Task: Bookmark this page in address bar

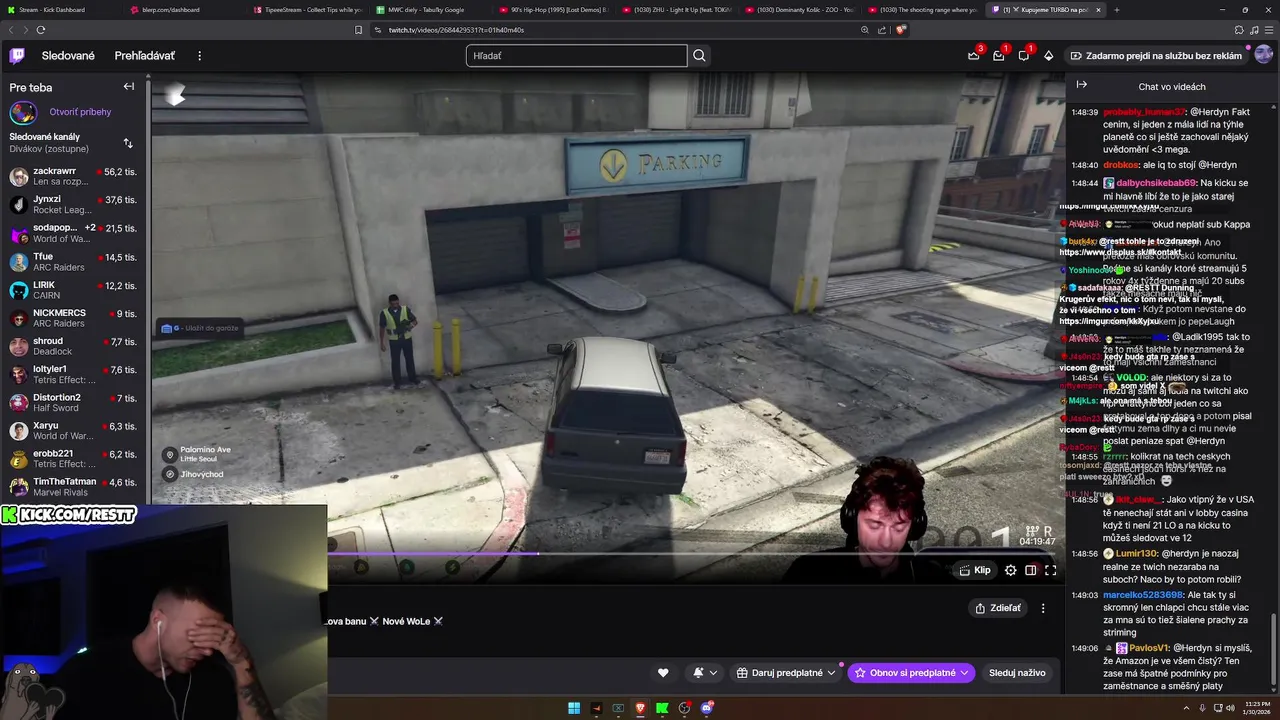Action: tap(359, 30)
